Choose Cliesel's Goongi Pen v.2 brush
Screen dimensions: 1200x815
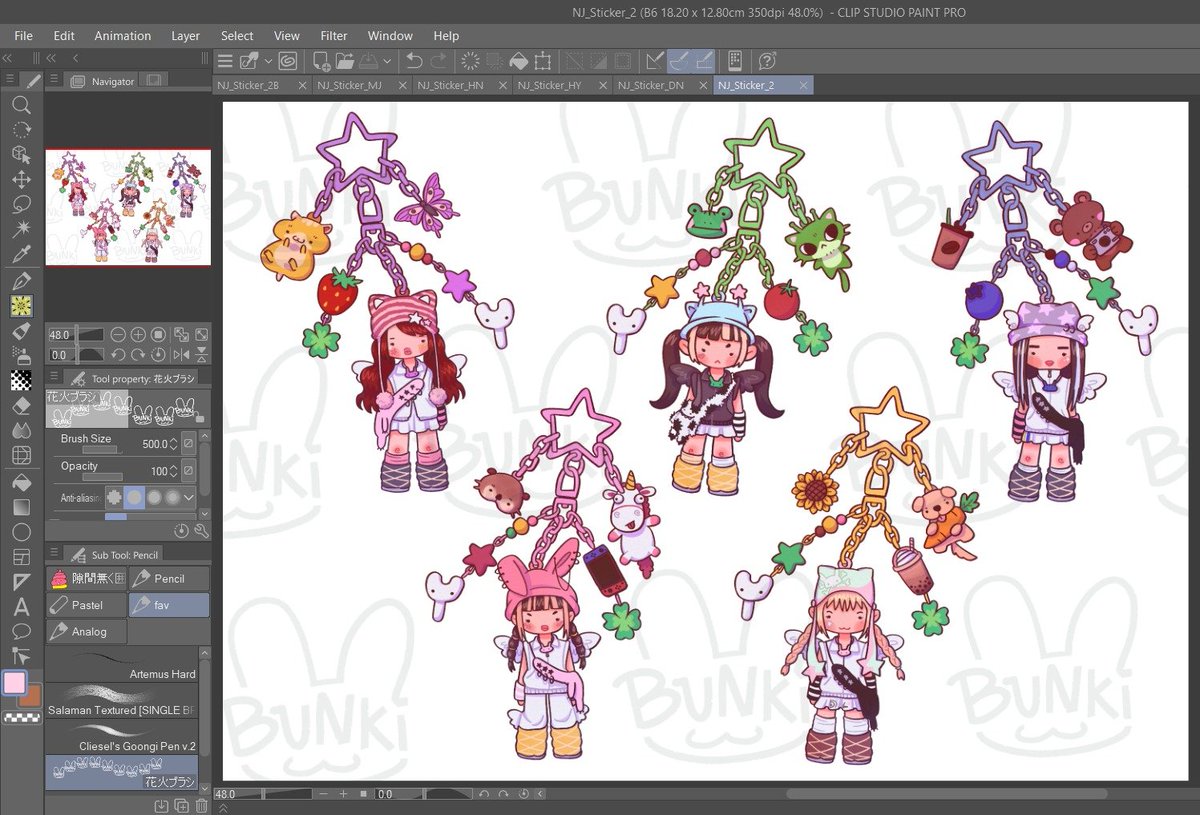[122, 736]
